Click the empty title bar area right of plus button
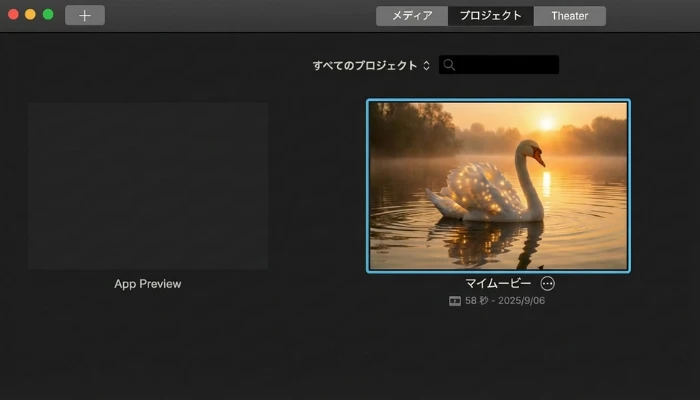The height and width of the screenshot is (400, 700). [x=230, y=15]
